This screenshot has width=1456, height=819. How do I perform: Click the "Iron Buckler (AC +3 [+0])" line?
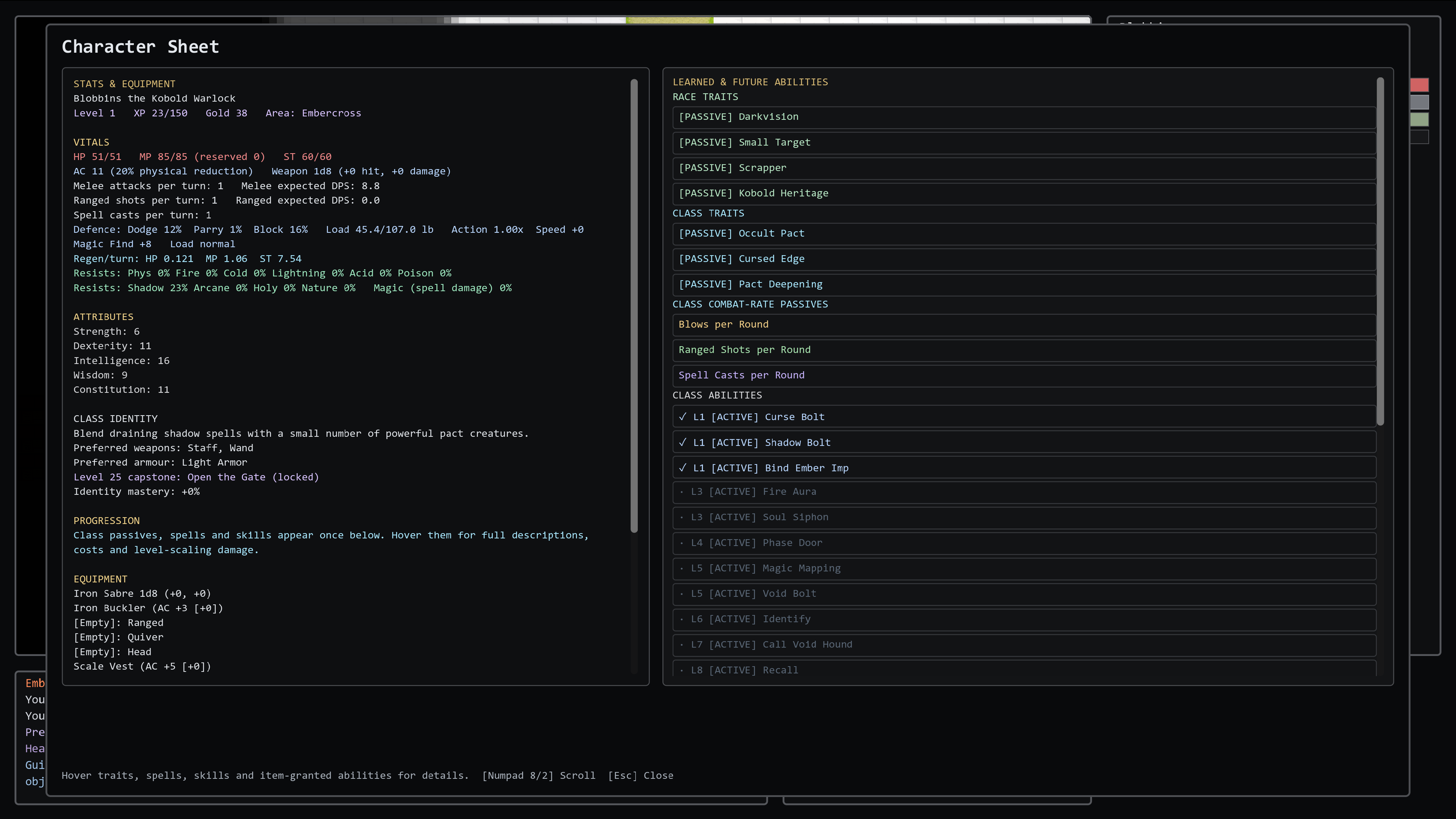(x=148, y=608)
